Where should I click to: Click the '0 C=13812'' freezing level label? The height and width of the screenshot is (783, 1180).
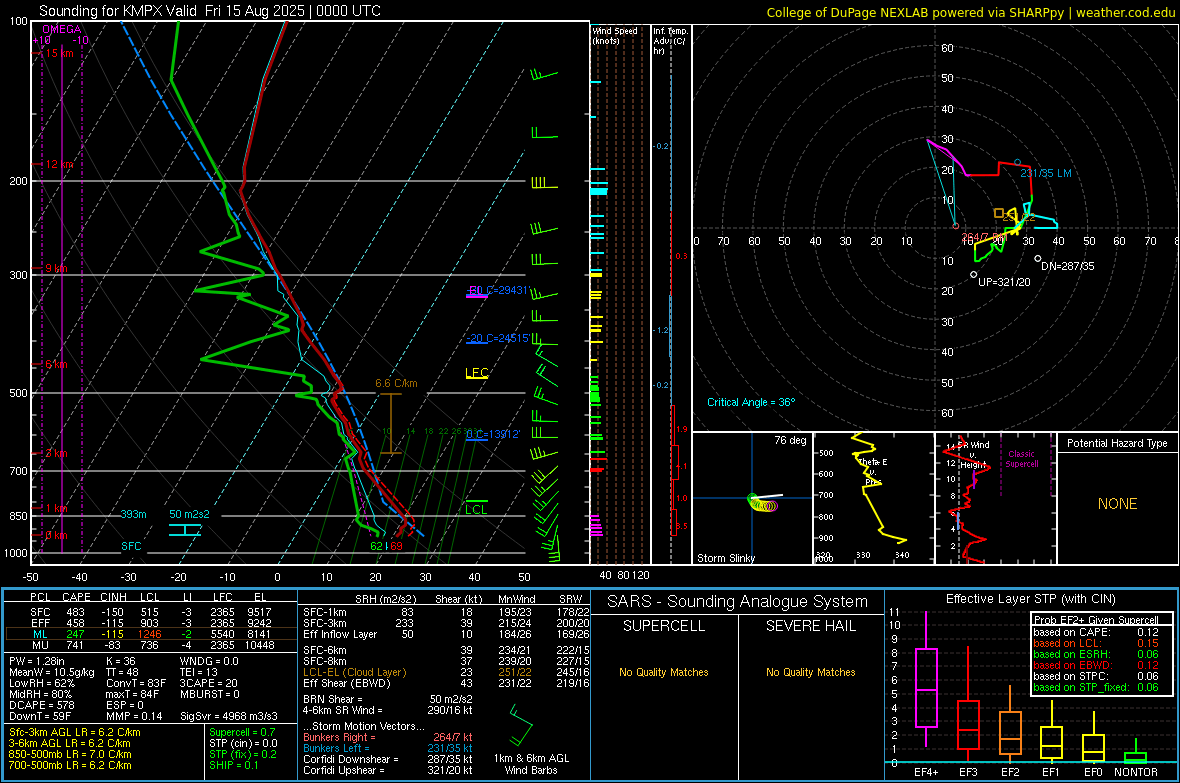pos(493,434)
